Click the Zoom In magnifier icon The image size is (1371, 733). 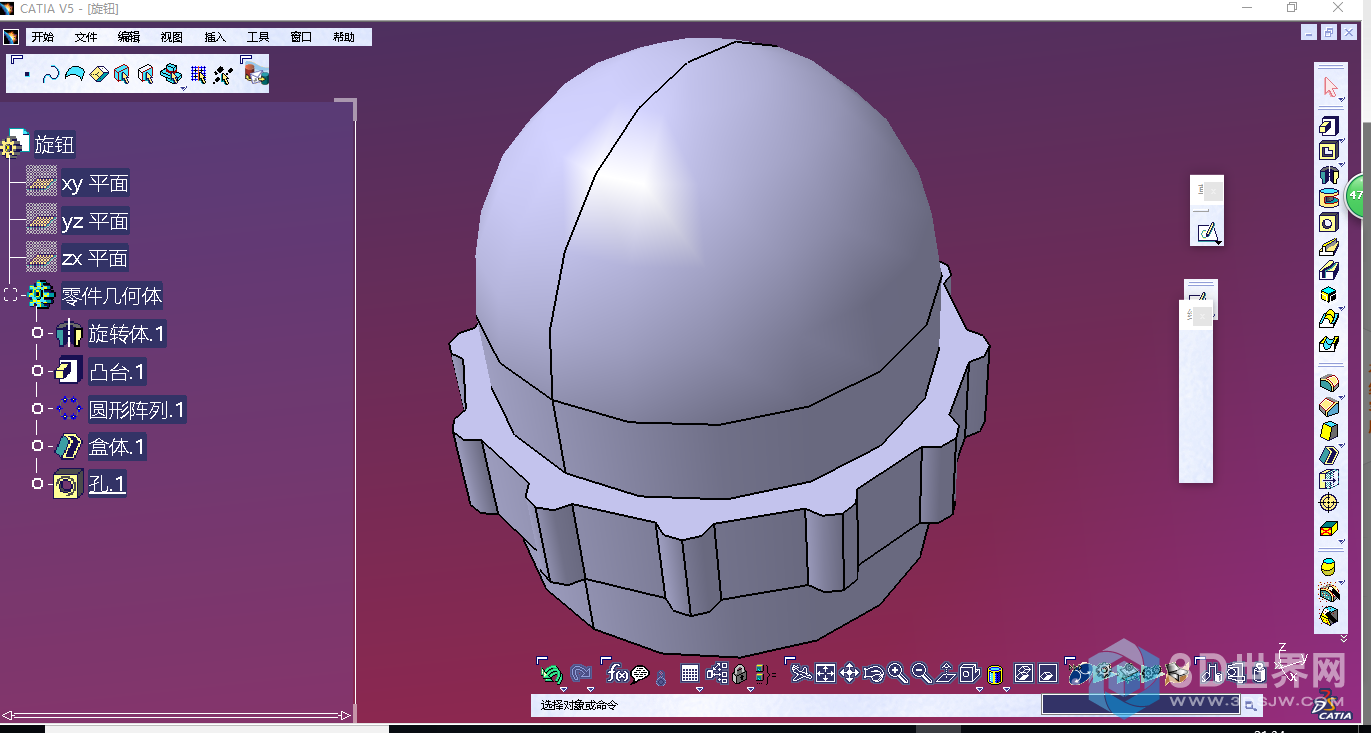click(x=897, y=674)
